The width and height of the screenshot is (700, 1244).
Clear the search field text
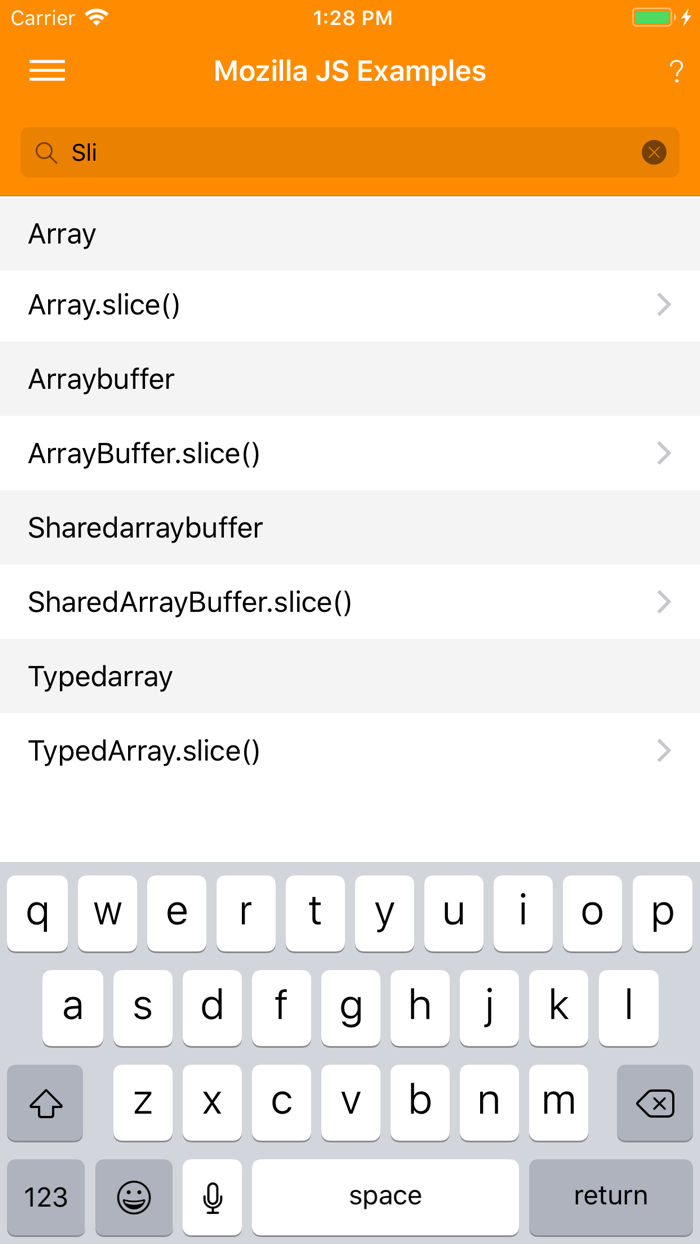coord(654,152)
